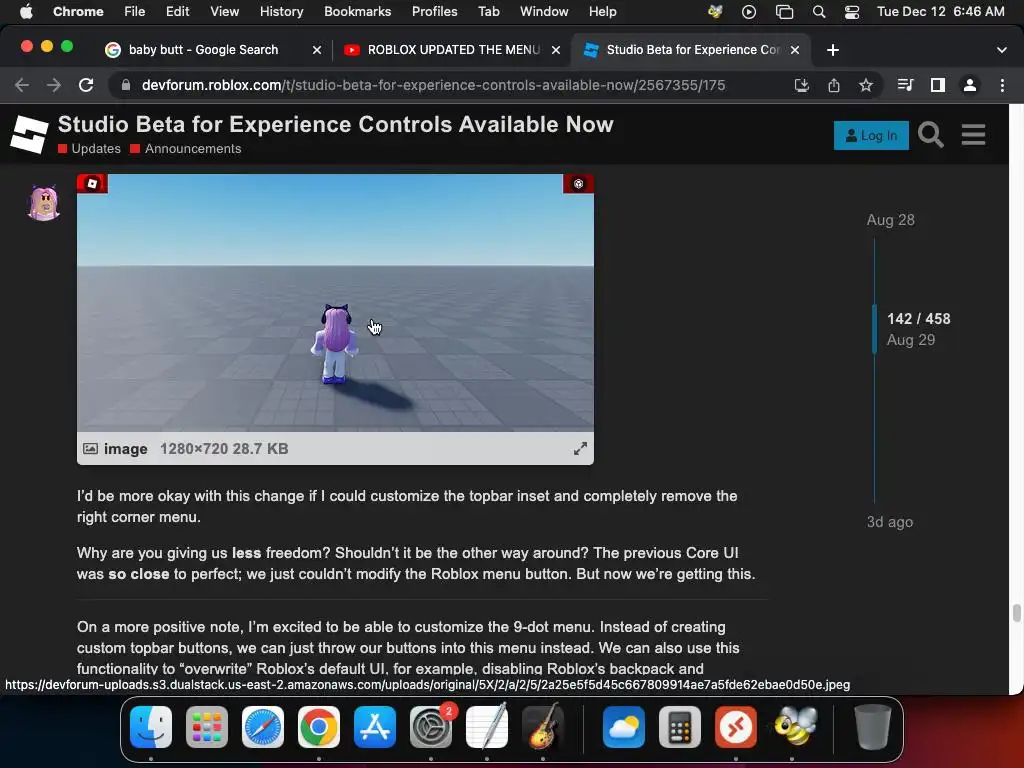
Task: Open a new tab with the plus button
Action: pyautogui.click(x=833, y=50)
